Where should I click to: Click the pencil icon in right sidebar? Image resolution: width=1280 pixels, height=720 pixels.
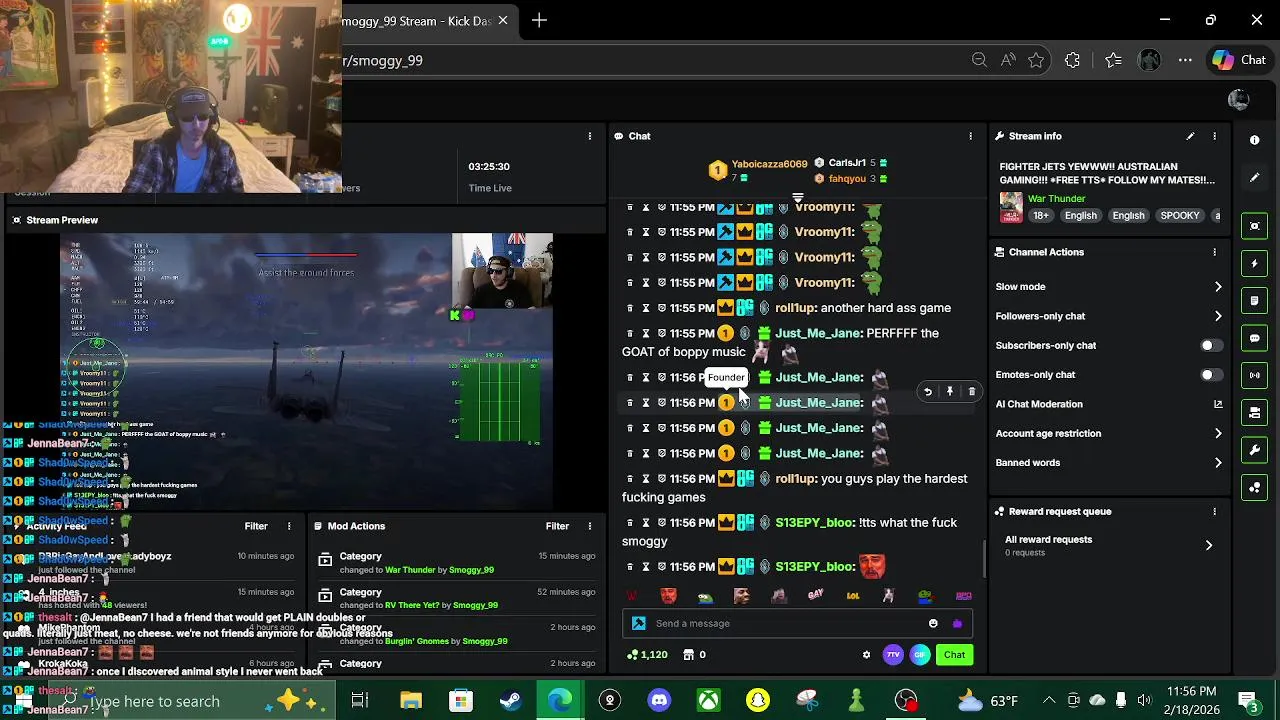click(1255, 178)
